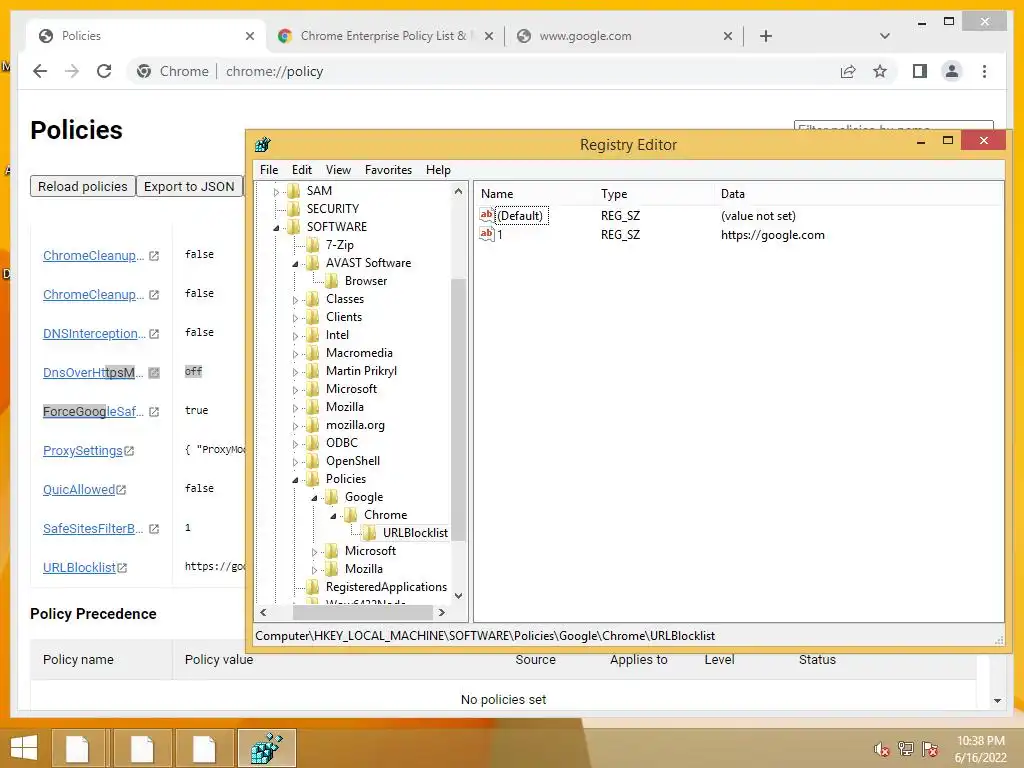
Task: Expand the SAM registry key
Action: coord(276,191)
